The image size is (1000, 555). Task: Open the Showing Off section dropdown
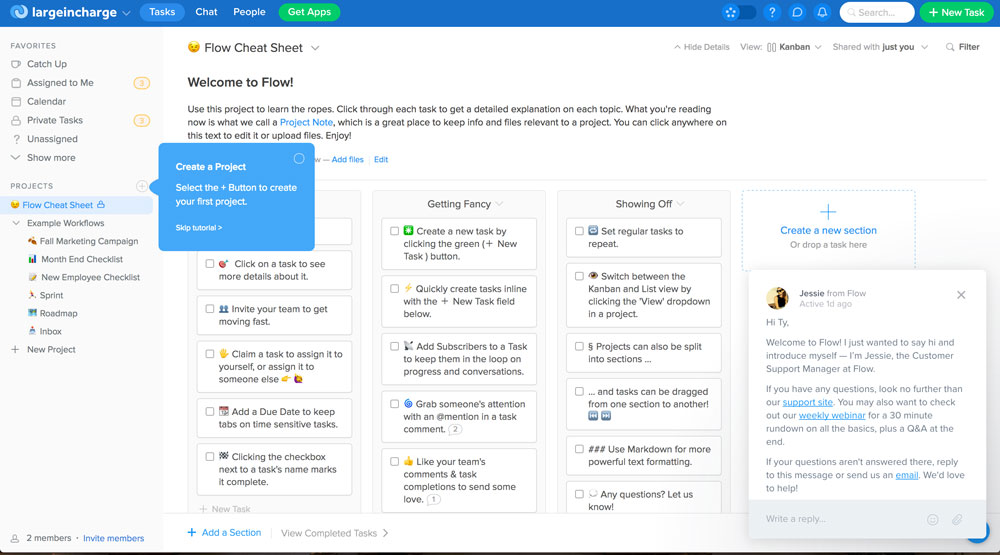680,204
